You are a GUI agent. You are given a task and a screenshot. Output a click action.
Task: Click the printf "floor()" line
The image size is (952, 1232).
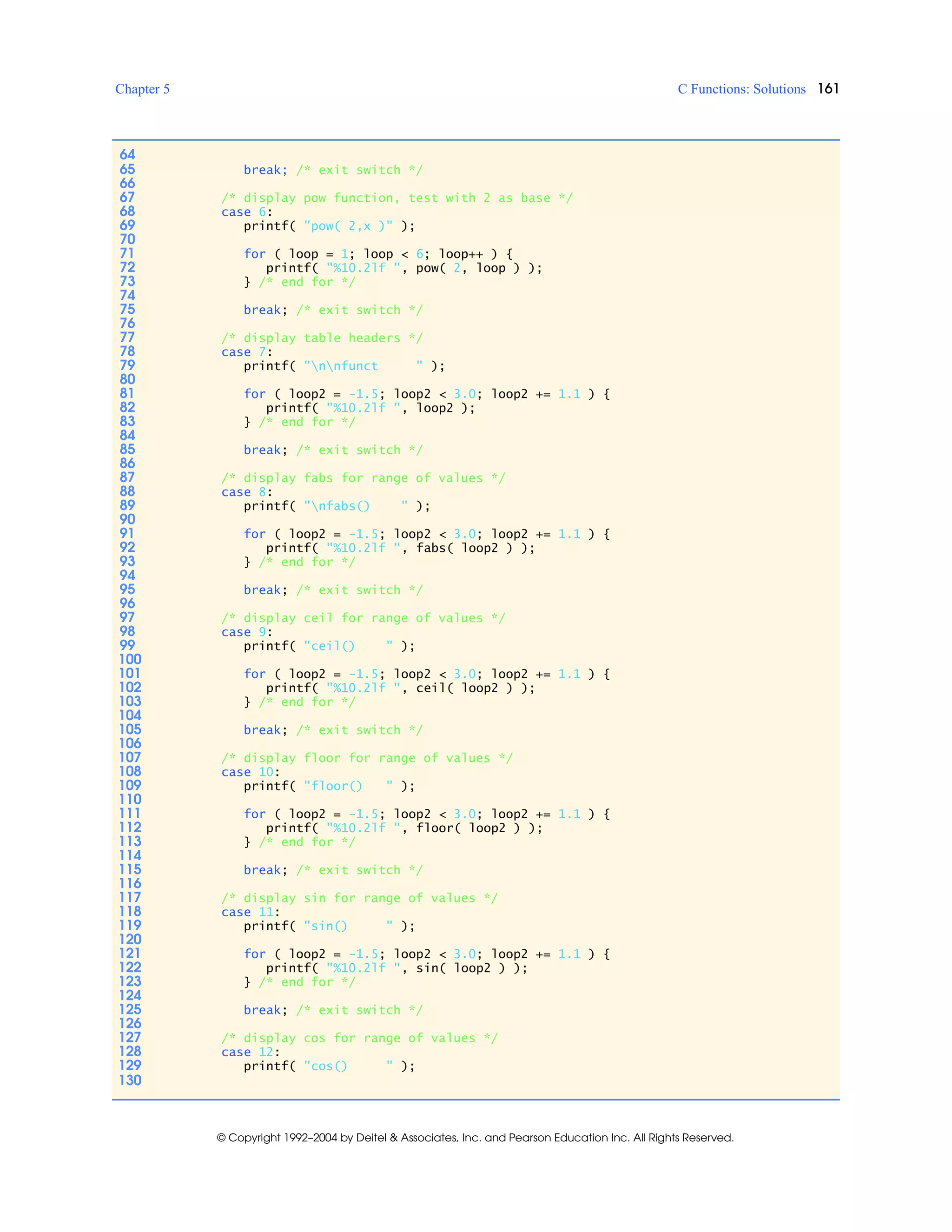coord(330,786)
